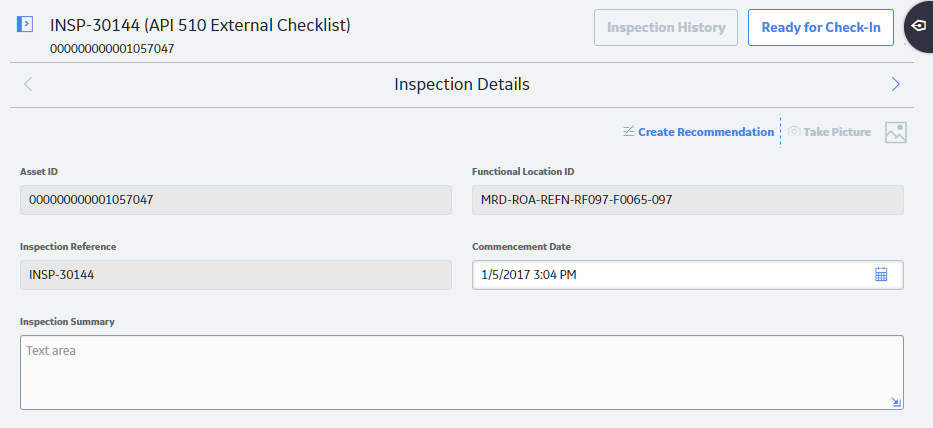Click the Commencement Date field
This screenshot has height=428, width=933.
click(x=688, y=274)
